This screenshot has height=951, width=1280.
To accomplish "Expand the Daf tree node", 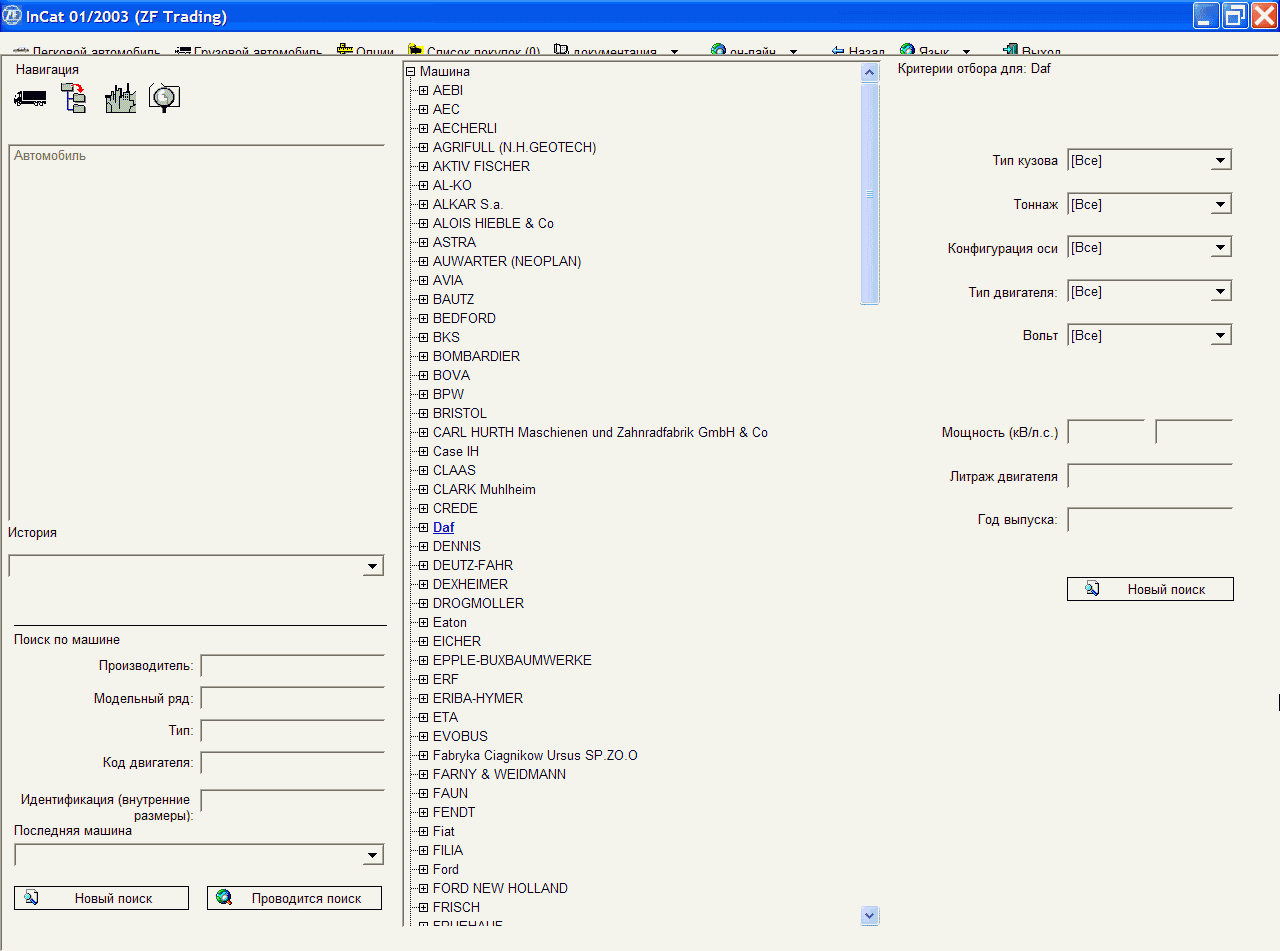I will click(424, 528).
